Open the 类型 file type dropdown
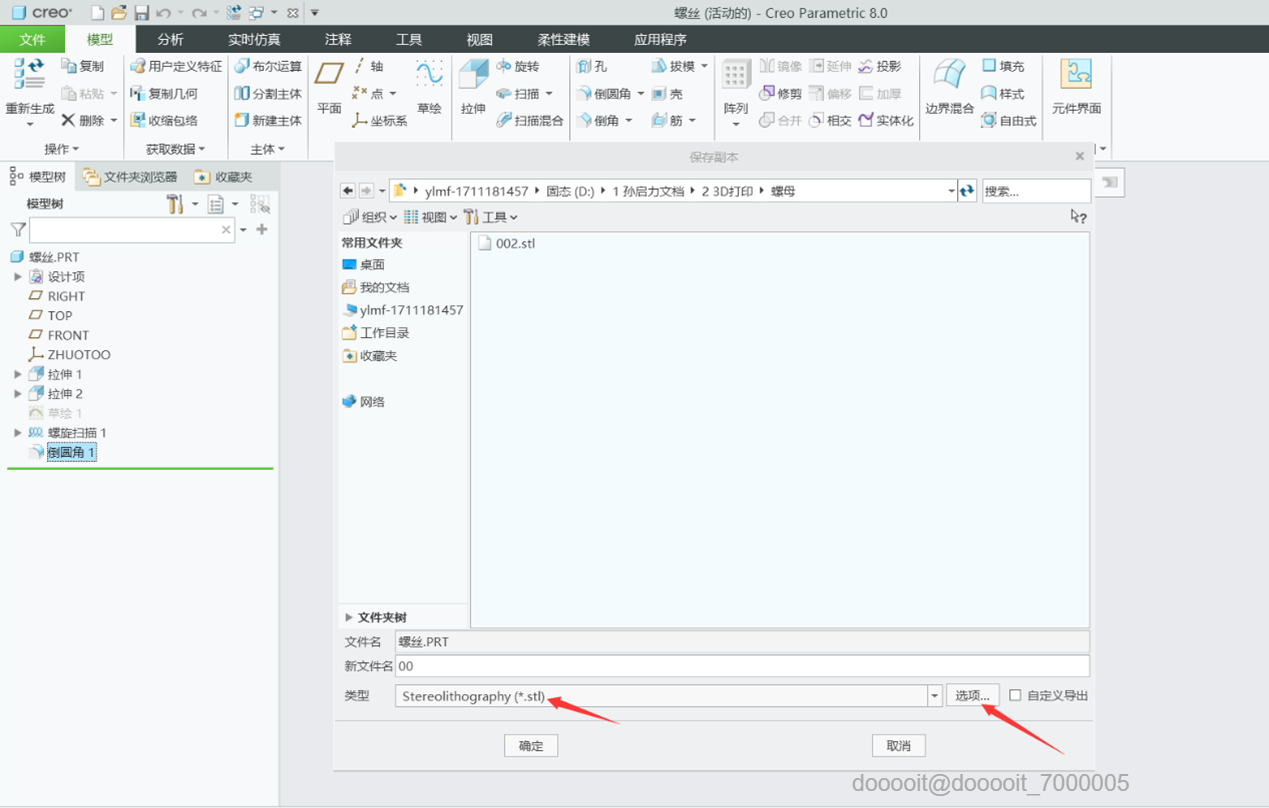 click(935, 696)
